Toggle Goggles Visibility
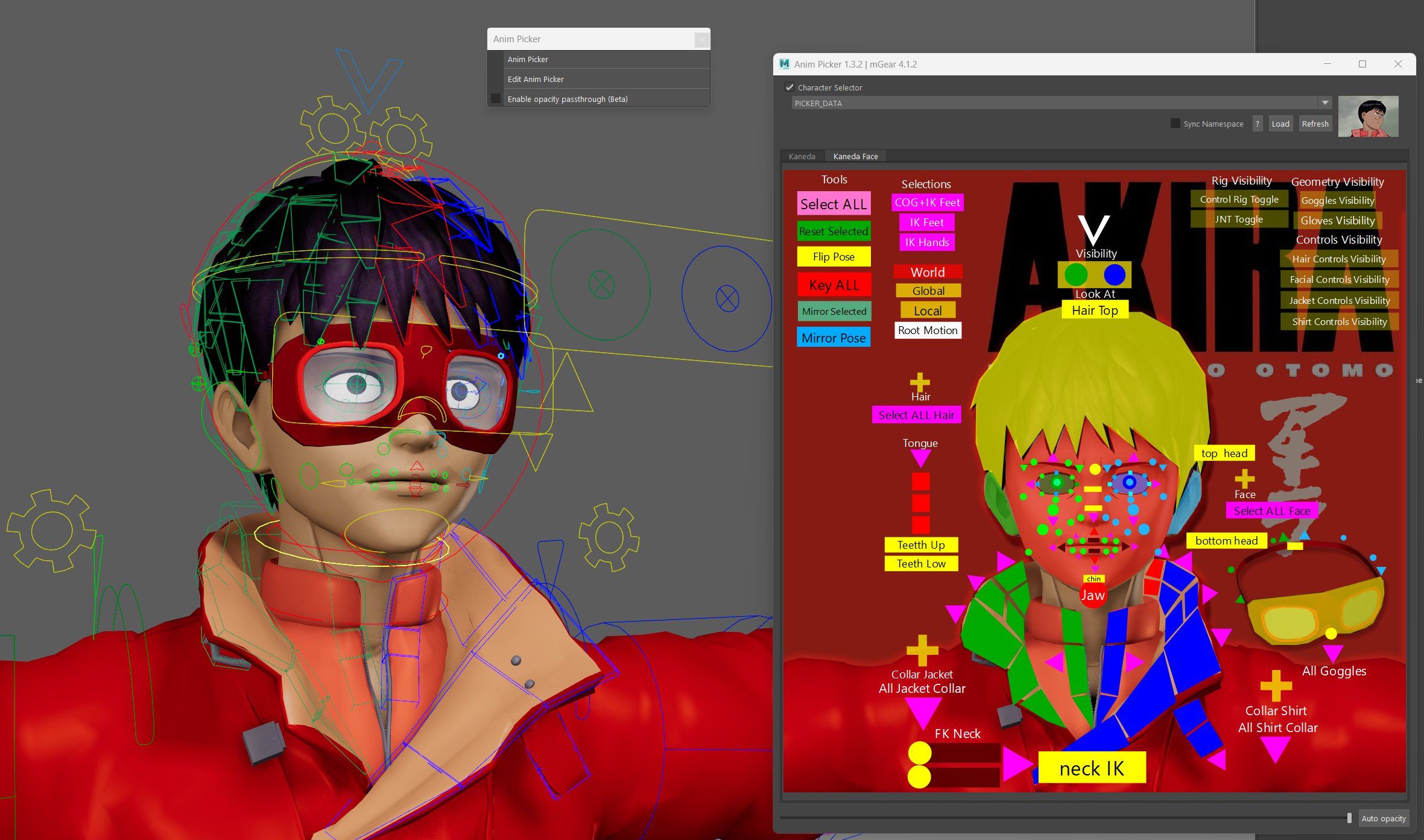 pyautogui.click(x=1337, y=201)
